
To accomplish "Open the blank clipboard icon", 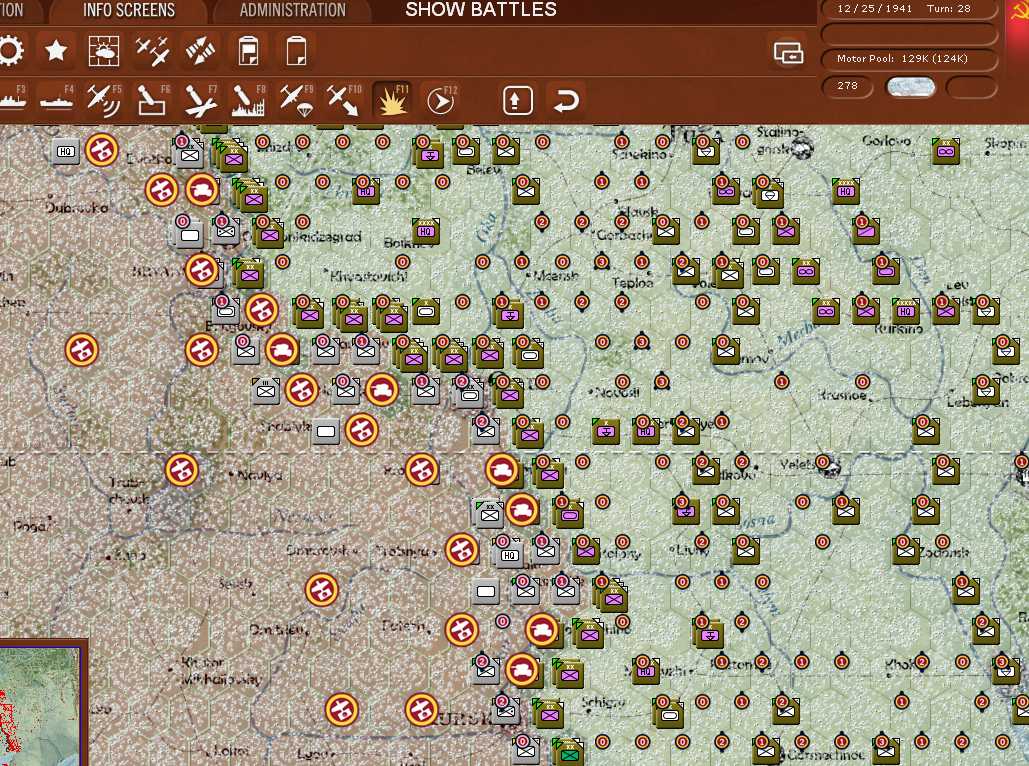I will pyautogui.click(x=297, y=51).
